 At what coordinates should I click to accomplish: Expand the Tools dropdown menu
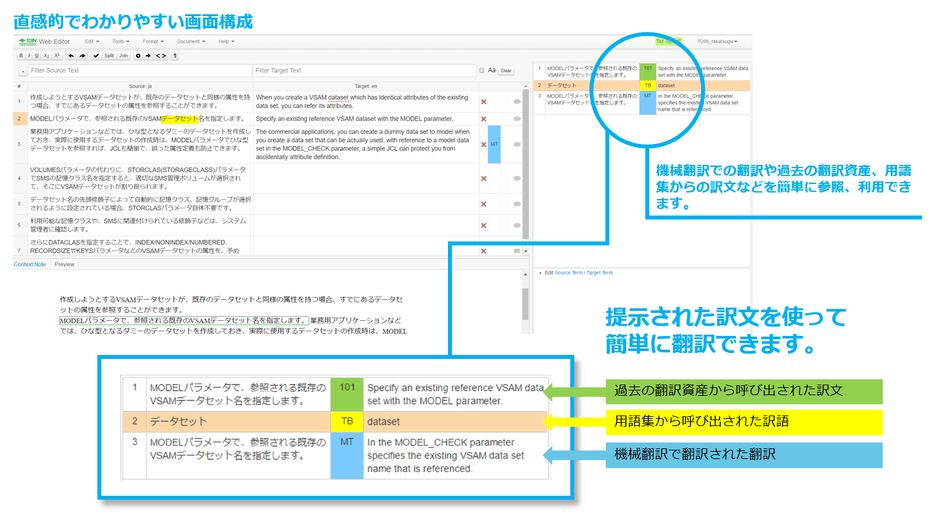coord(120,42)
